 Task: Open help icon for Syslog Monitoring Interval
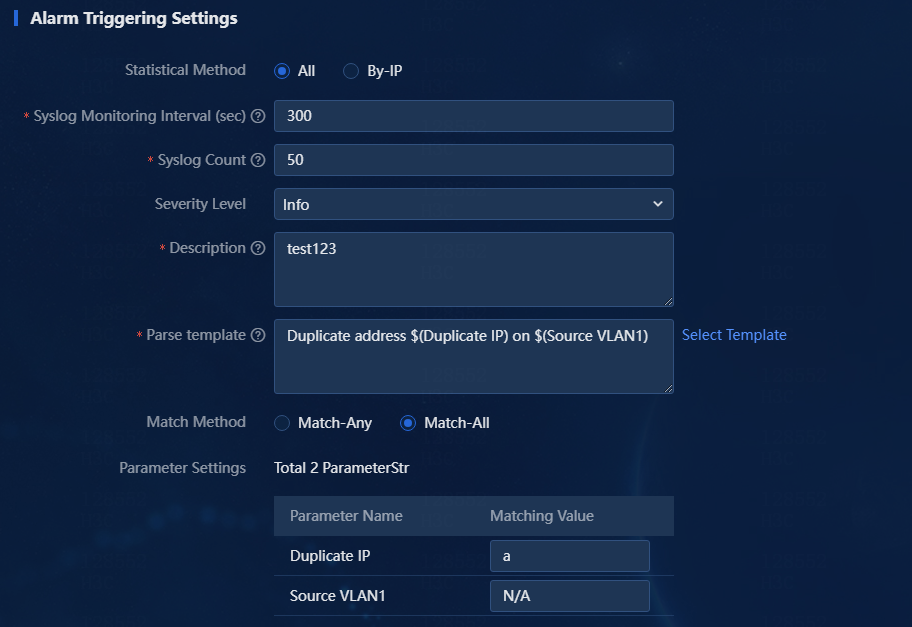pyautogui.click(x=258, y=116)
